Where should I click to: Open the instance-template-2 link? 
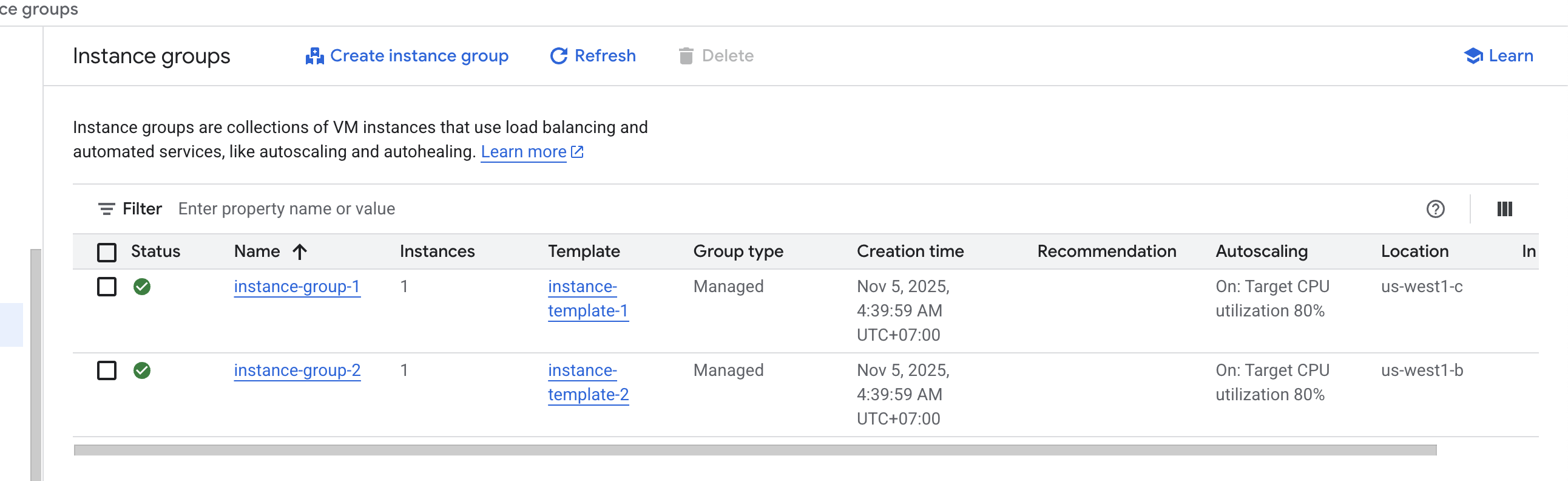coord(587,383)
